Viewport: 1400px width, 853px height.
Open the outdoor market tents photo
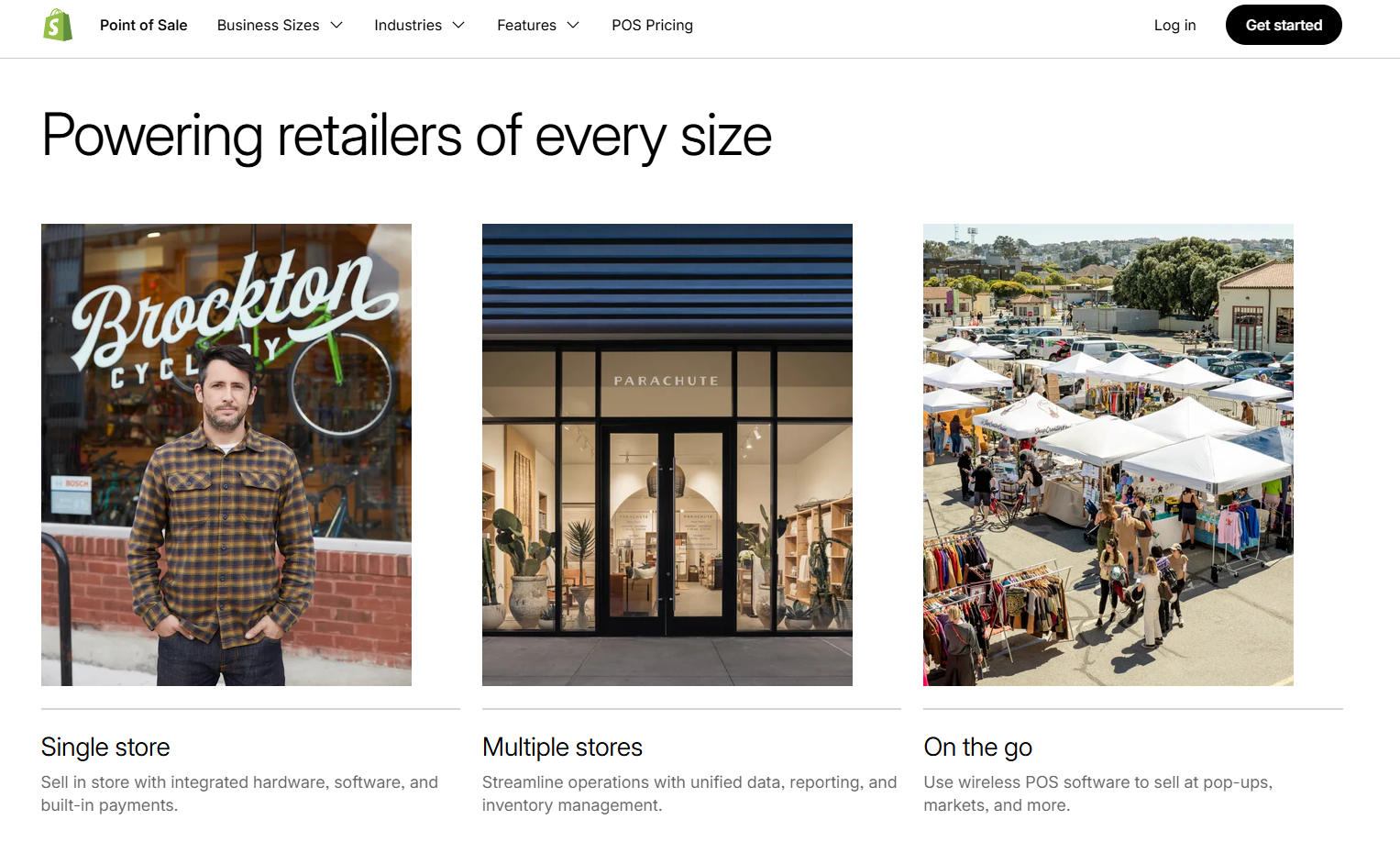click(1108, 454)
